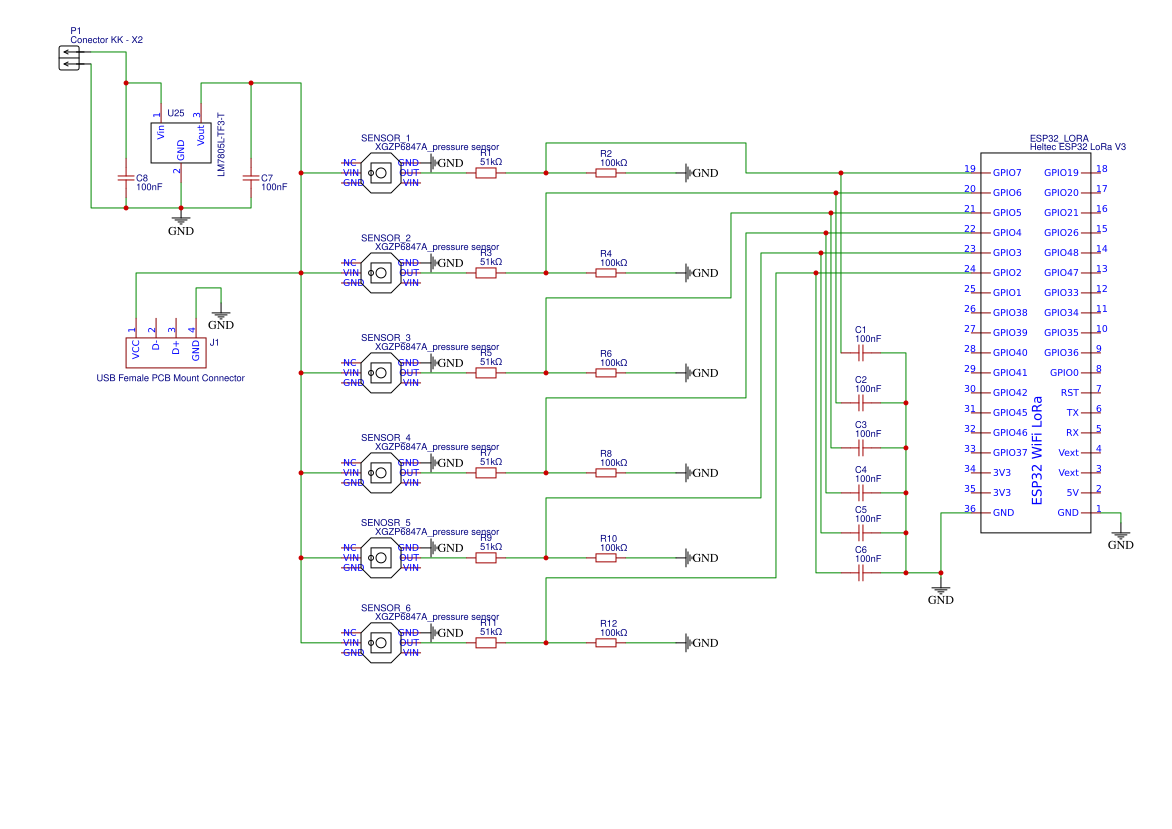
Task: Select resistor R12 100kΩ symbol
Action: coord(606,643)
